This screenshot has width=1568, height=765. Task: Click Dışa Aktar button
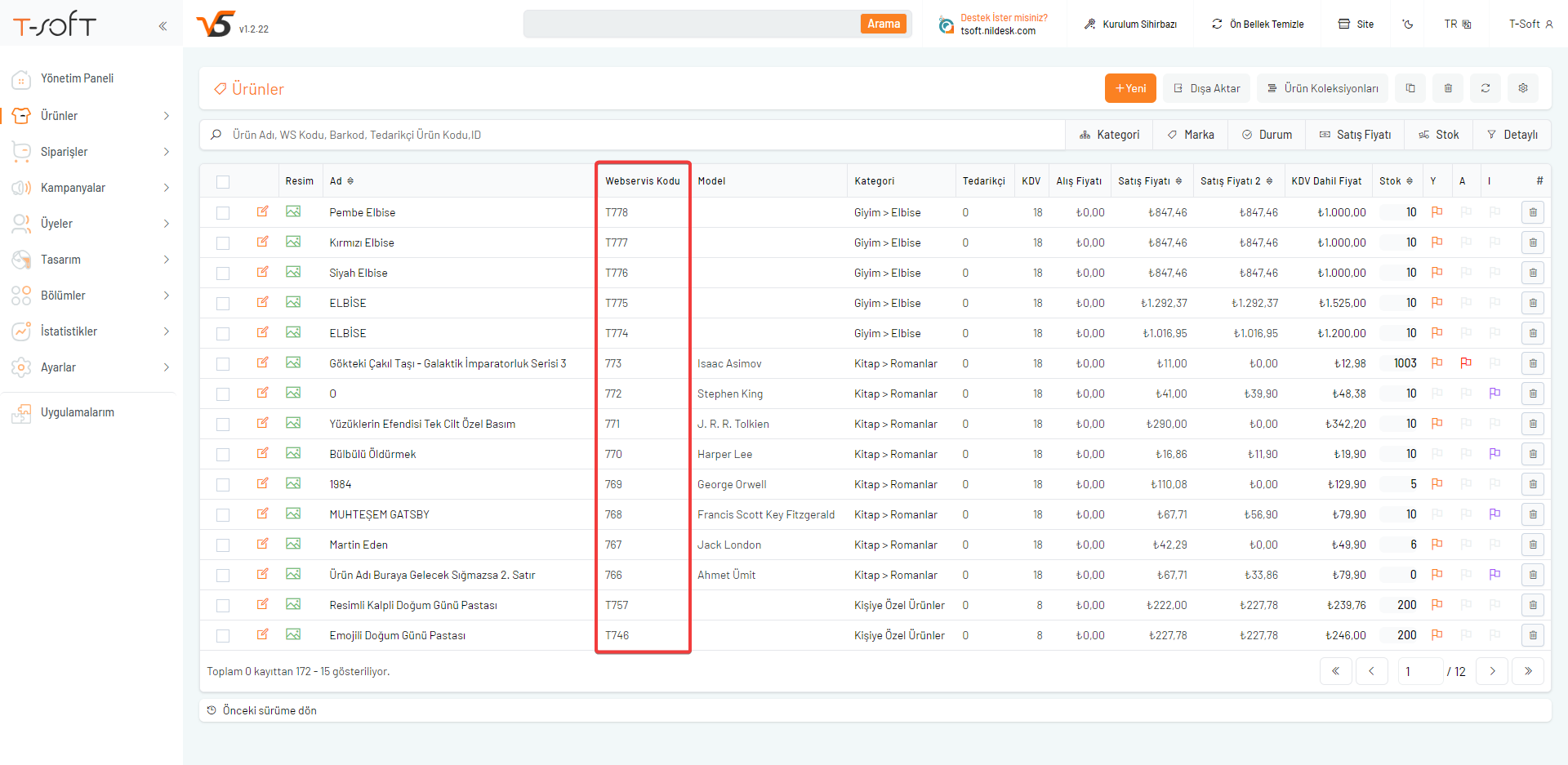click(x=1206, y=88)
